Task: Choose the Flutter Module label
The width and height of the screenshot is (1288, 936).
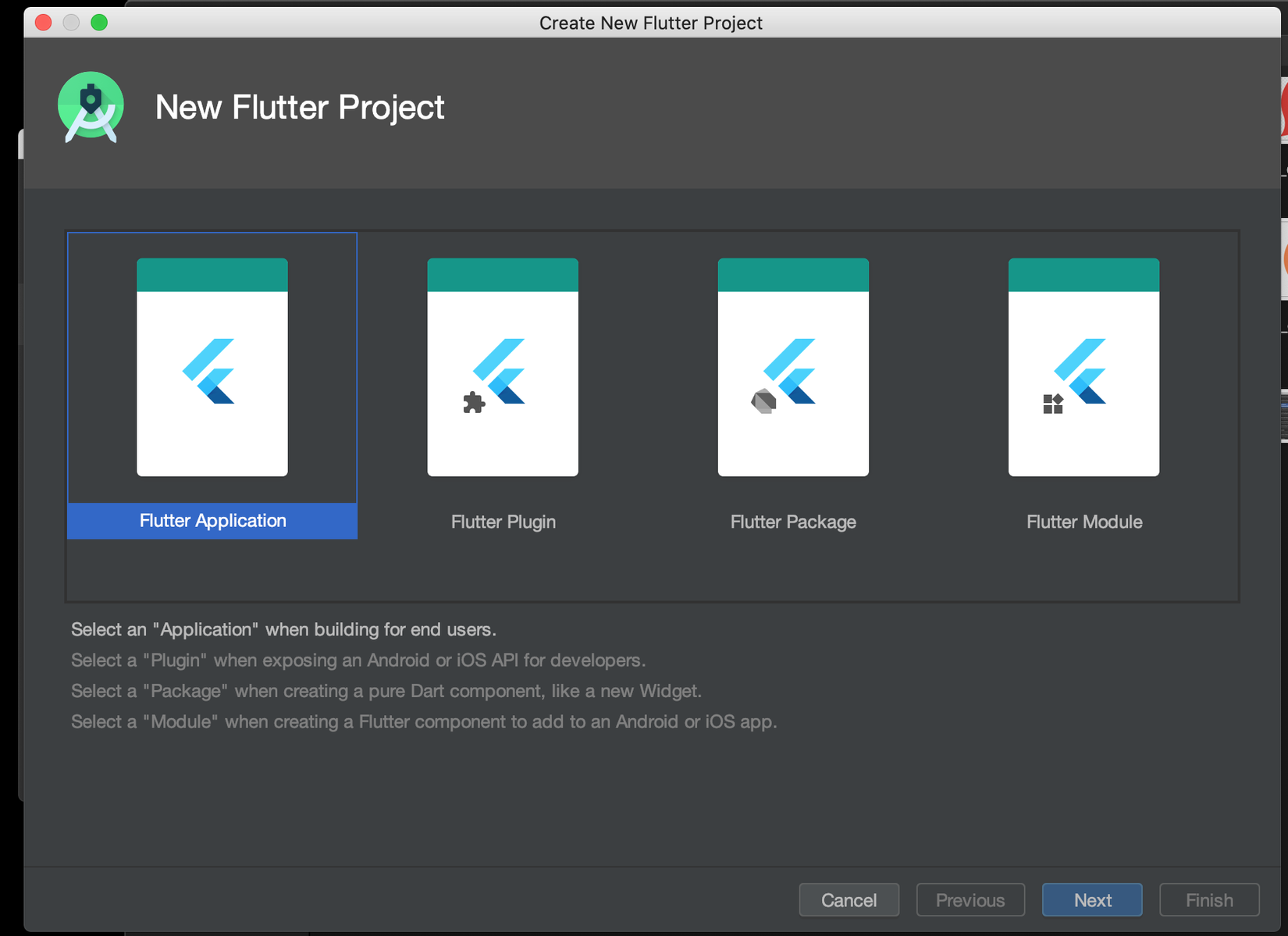Action: (x=1084, y=521)
